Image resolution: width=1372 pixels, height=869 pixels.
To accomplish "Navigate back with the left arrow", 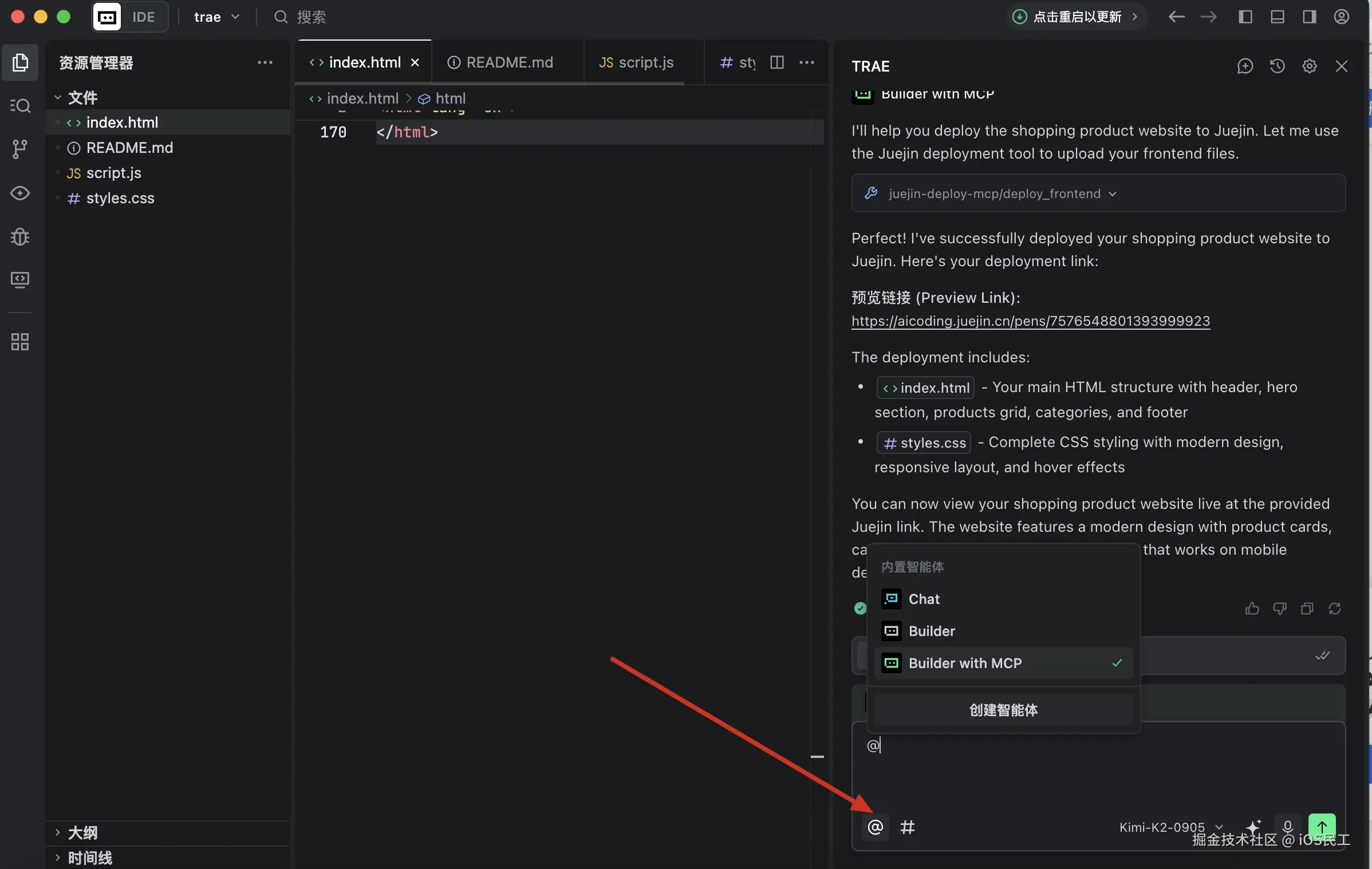I will coord(1176,17).
